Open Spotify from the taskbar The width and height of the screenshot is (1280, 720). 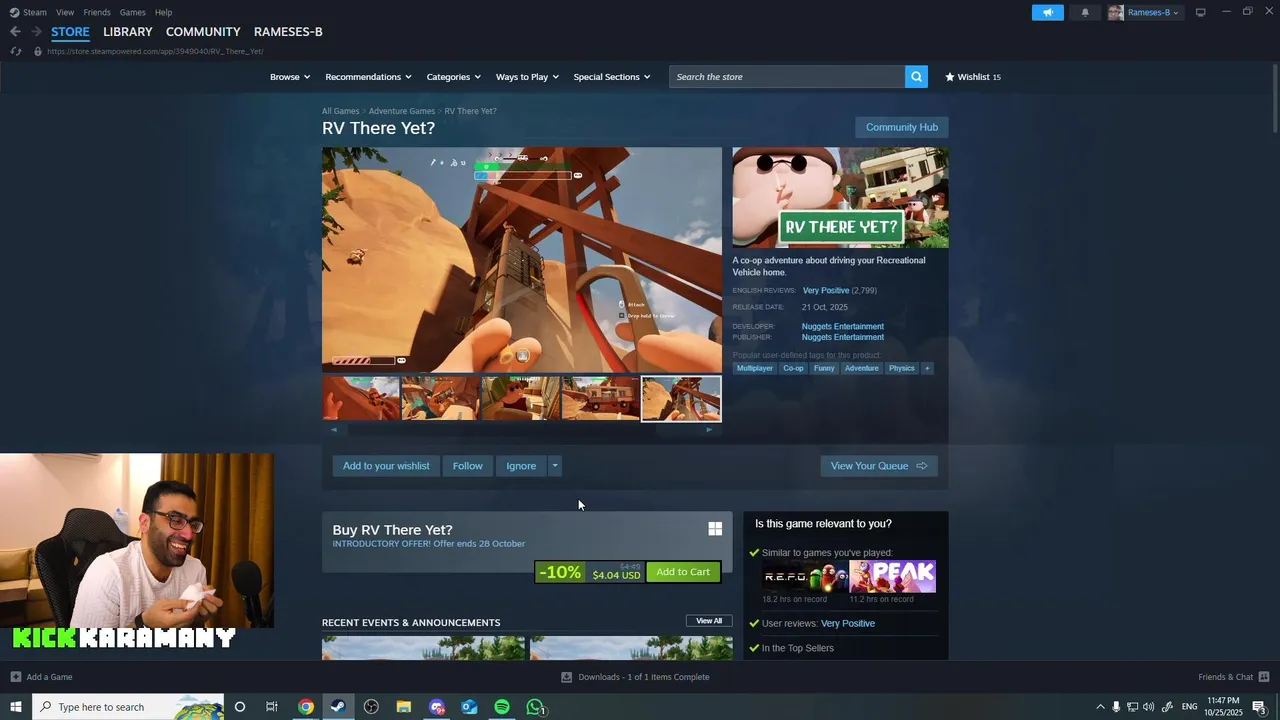point(502,707)
